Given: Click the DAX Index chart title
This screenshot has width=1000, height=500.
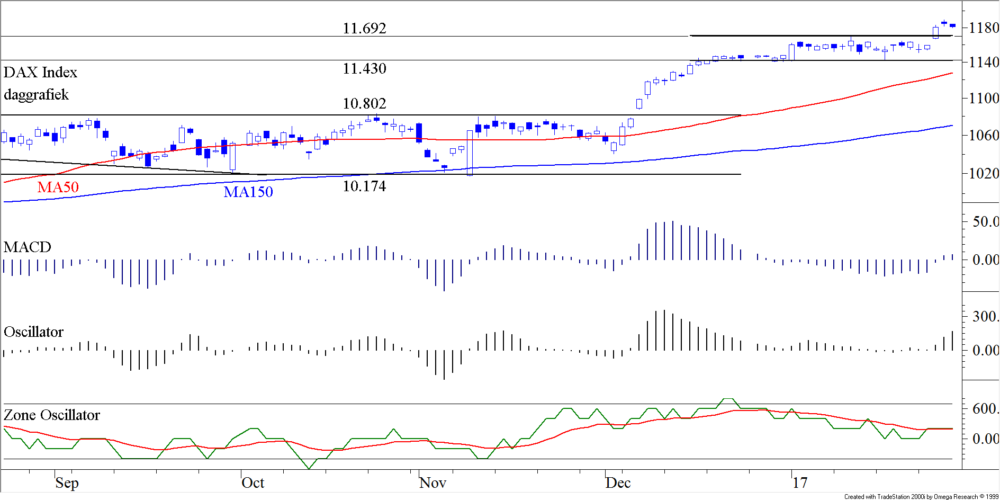Looking at the screenshot, I should 41,72.
